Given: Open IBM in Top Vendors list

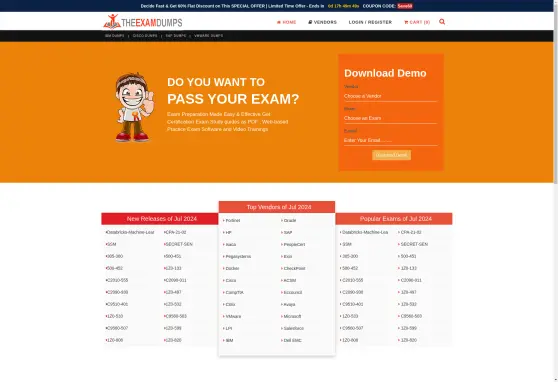Looking at the screenshot, I should click(229, 341).
